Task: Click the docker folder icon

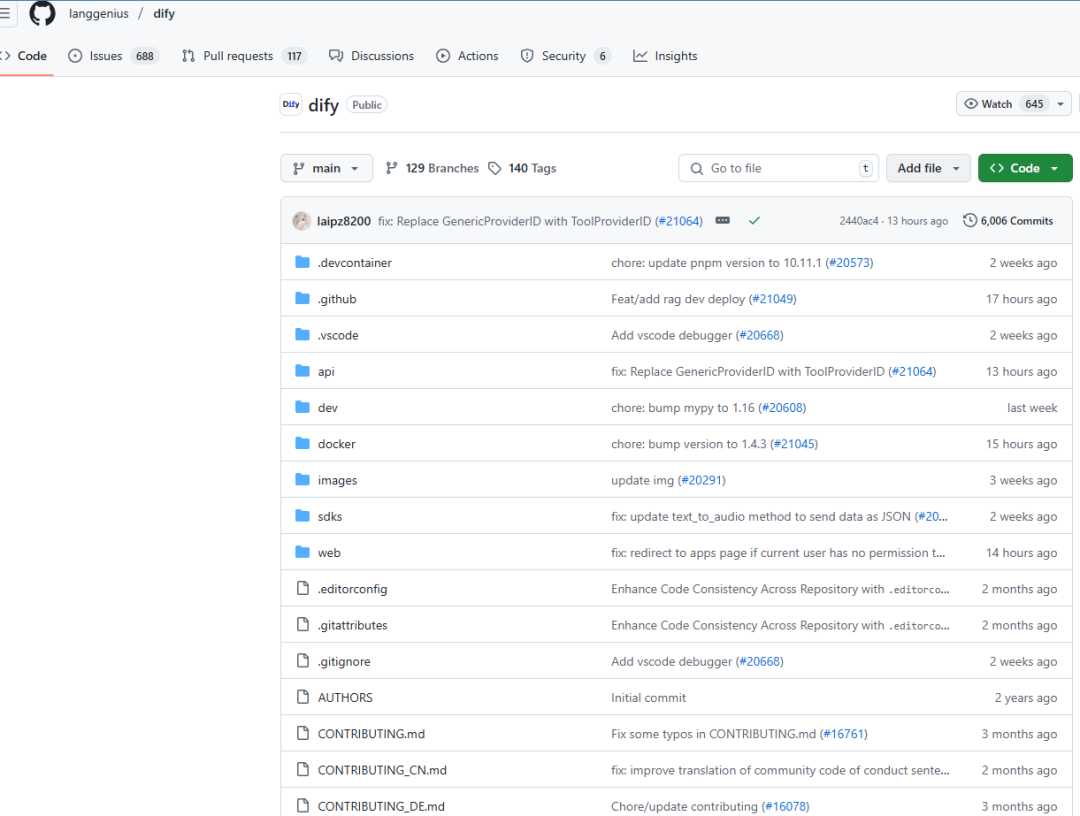Action: tap(302, 443)
